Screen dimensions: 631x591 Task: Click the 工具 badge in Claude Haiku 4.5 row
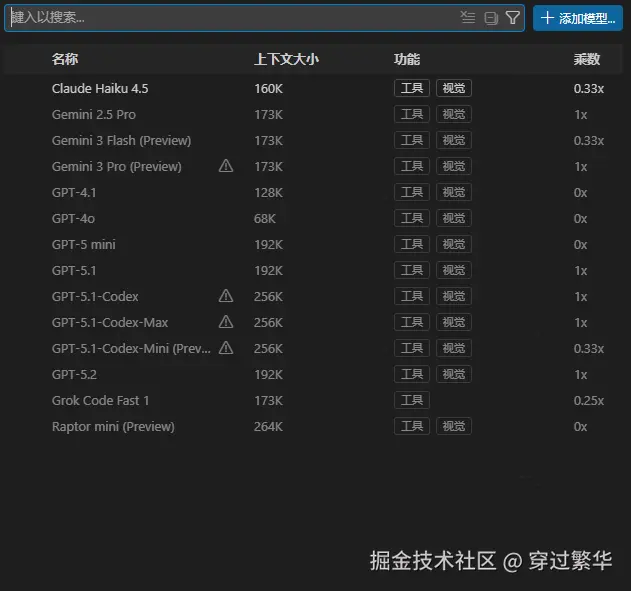[412, 88]
